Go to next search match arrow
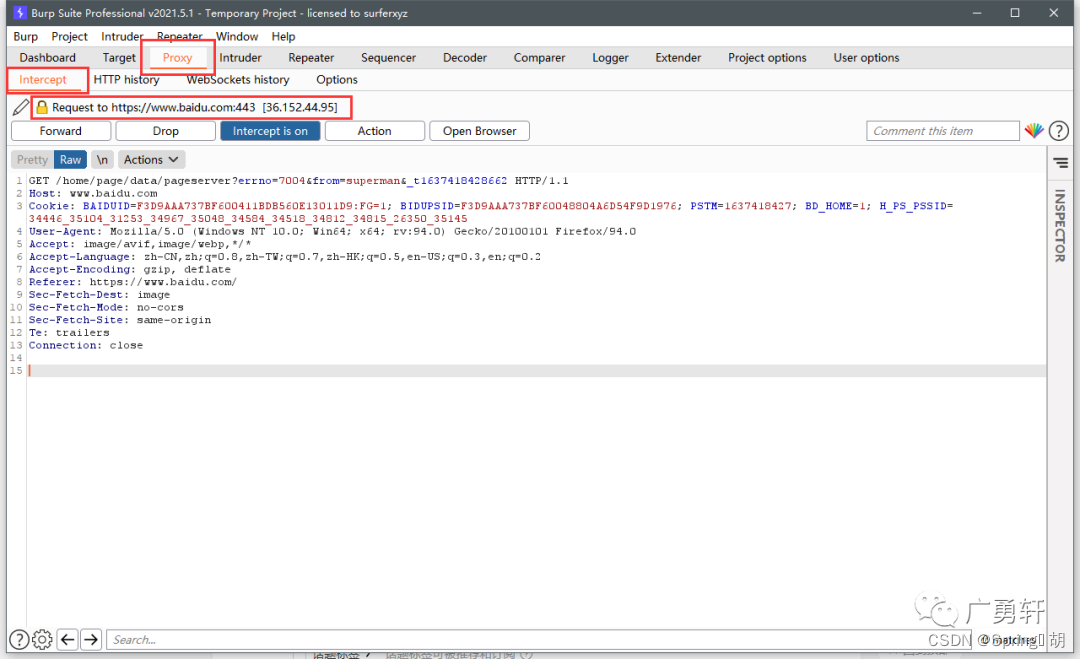The width and height of the screenshot is (1080, 659). [91, 640]
